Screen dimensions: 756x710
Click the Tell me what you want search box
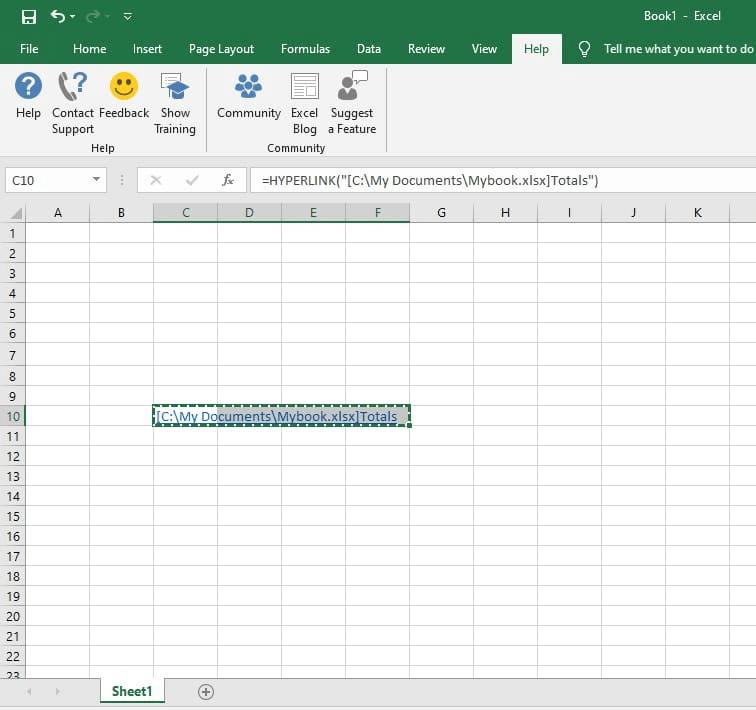(678, 49)
